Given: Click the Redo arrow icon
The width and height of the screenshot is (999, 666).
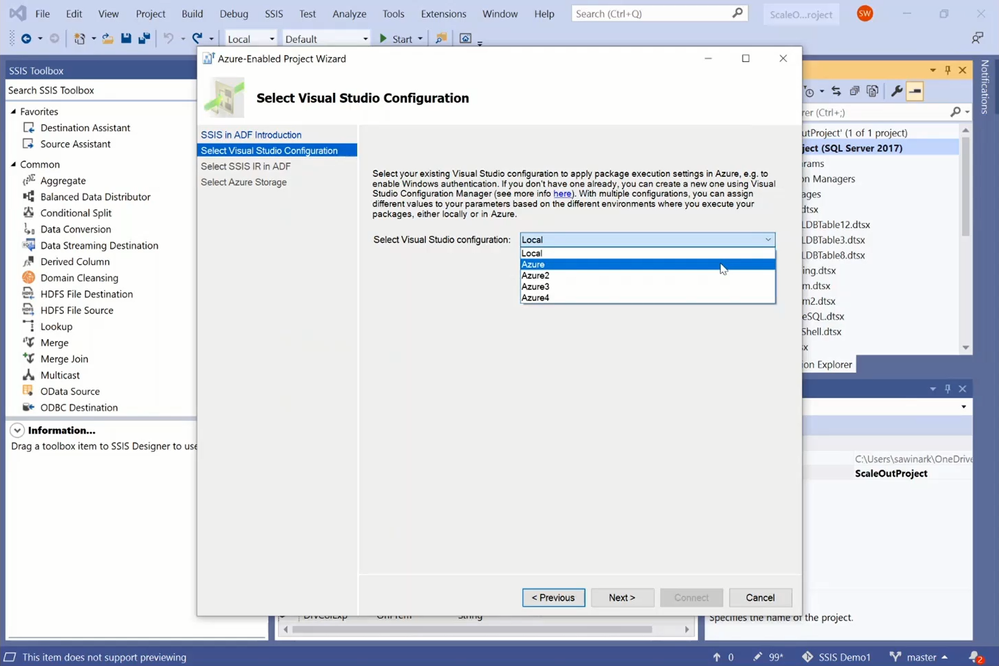Looking at the screenshot, I should pos(198,39).
